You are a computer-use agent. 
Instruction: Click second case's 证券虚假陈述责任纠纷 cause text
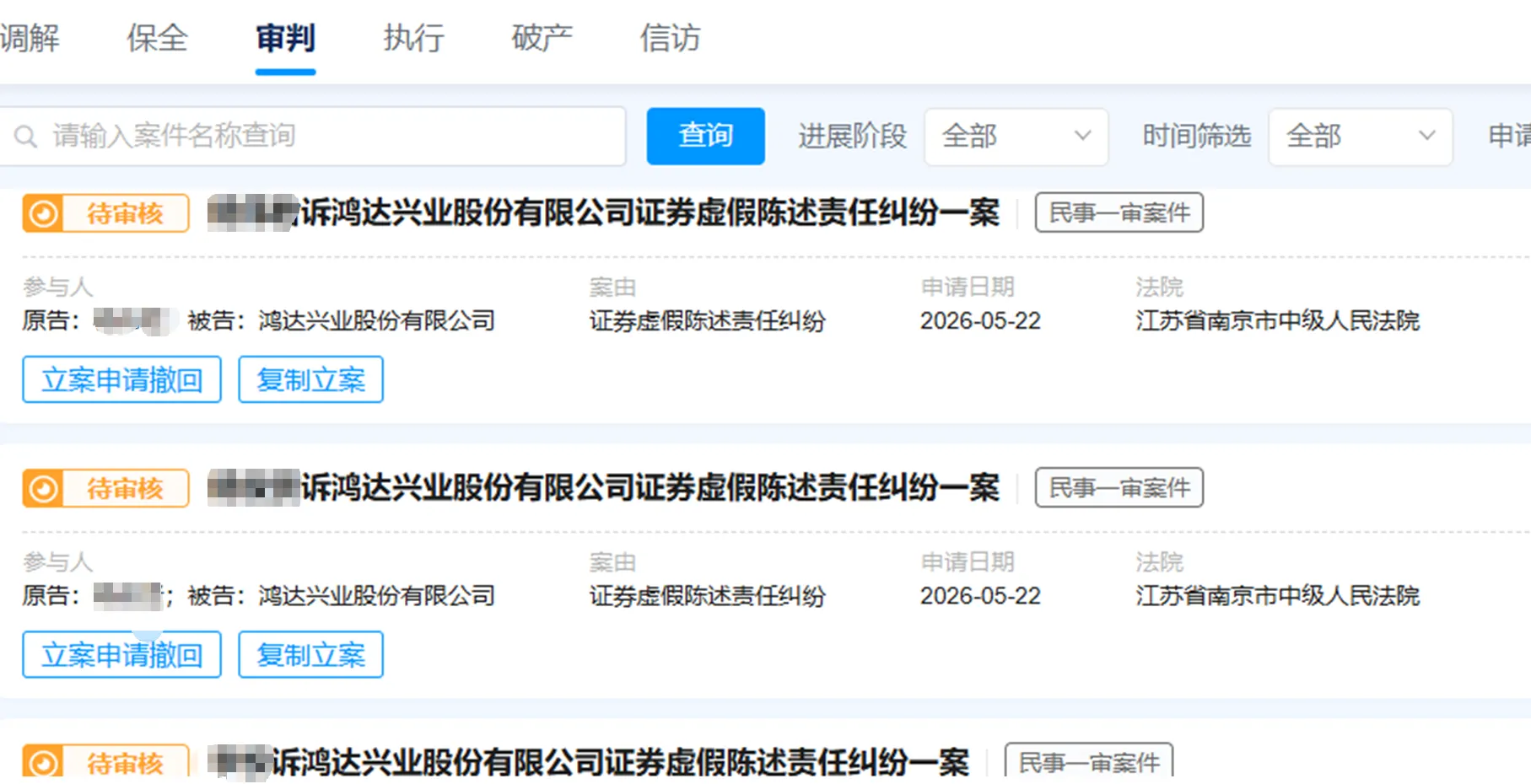click(x=707, y=596)
